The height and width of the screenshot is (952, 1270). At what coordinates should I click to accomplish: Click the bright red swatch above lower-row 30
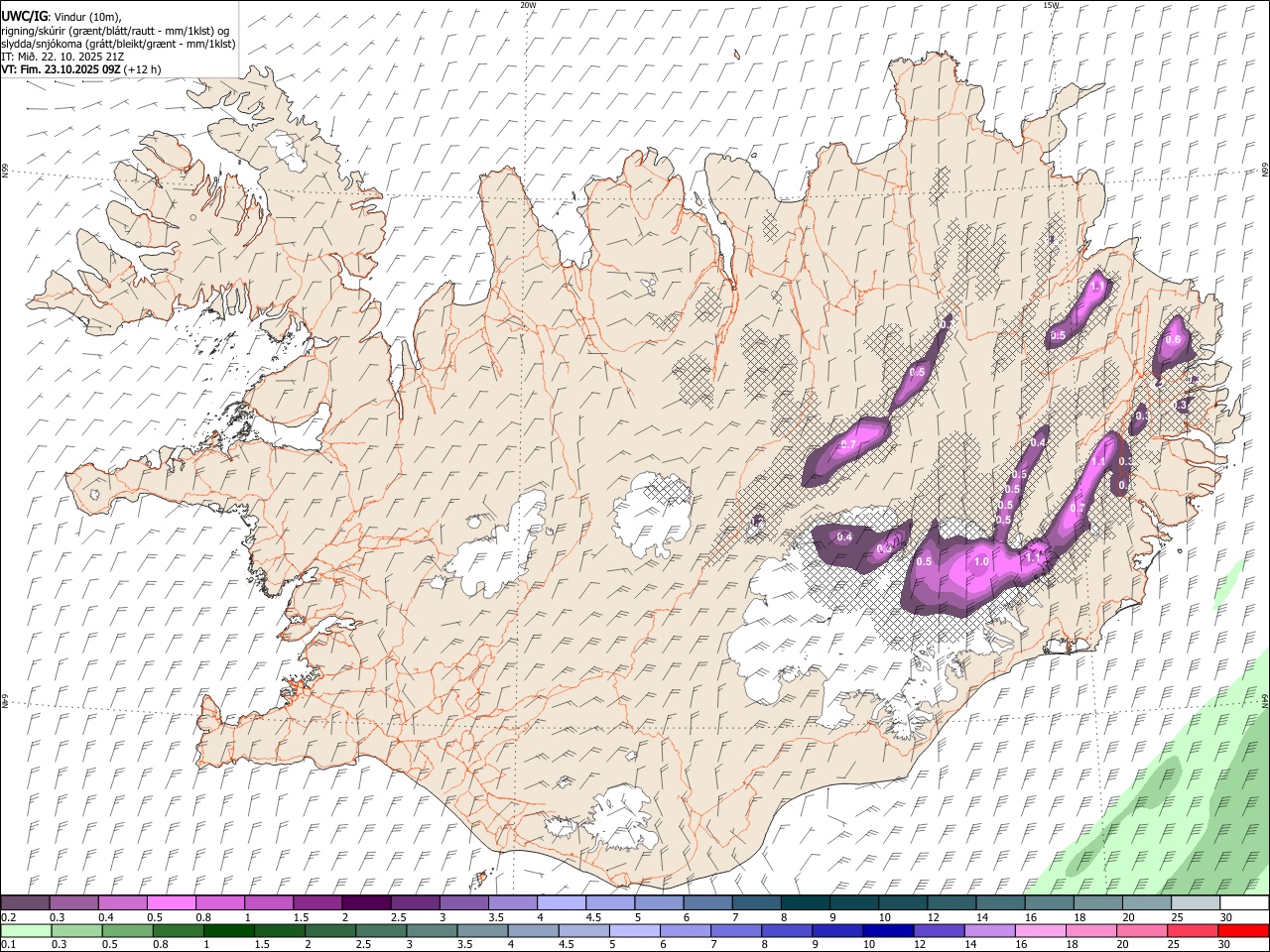[1243, 931]
